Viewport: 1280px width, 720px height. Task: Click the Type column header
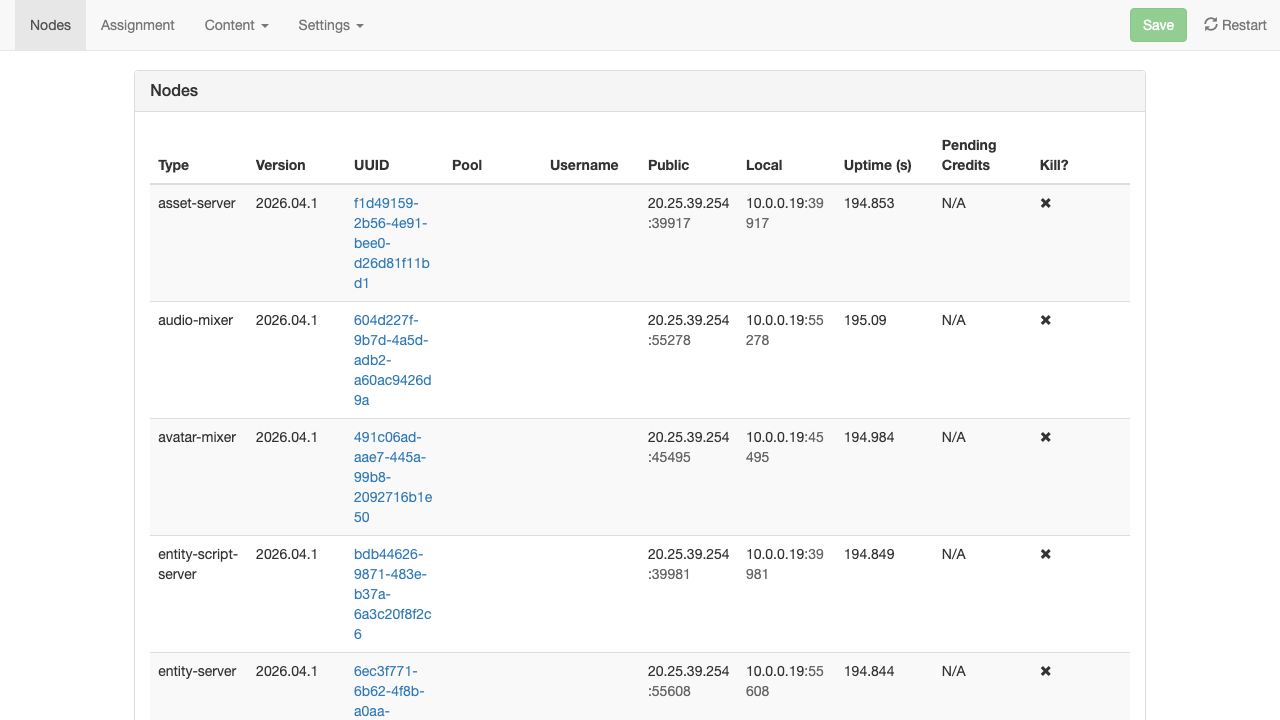173,165
